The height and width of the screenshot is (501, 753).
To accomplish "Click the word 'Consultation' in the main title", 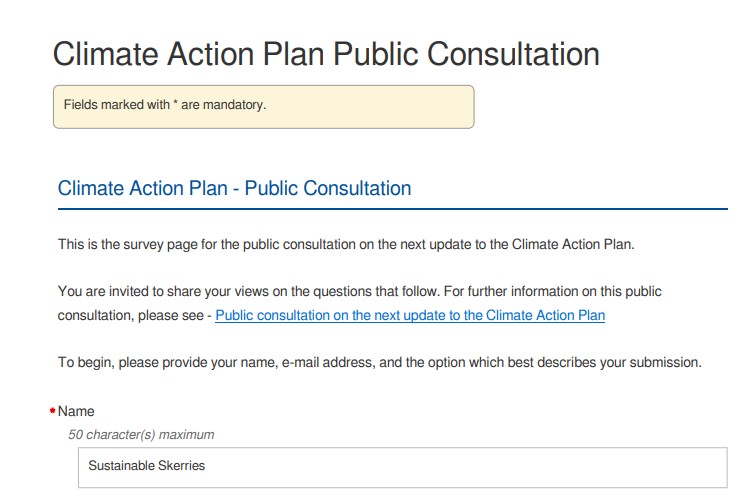I will (513, 53).
